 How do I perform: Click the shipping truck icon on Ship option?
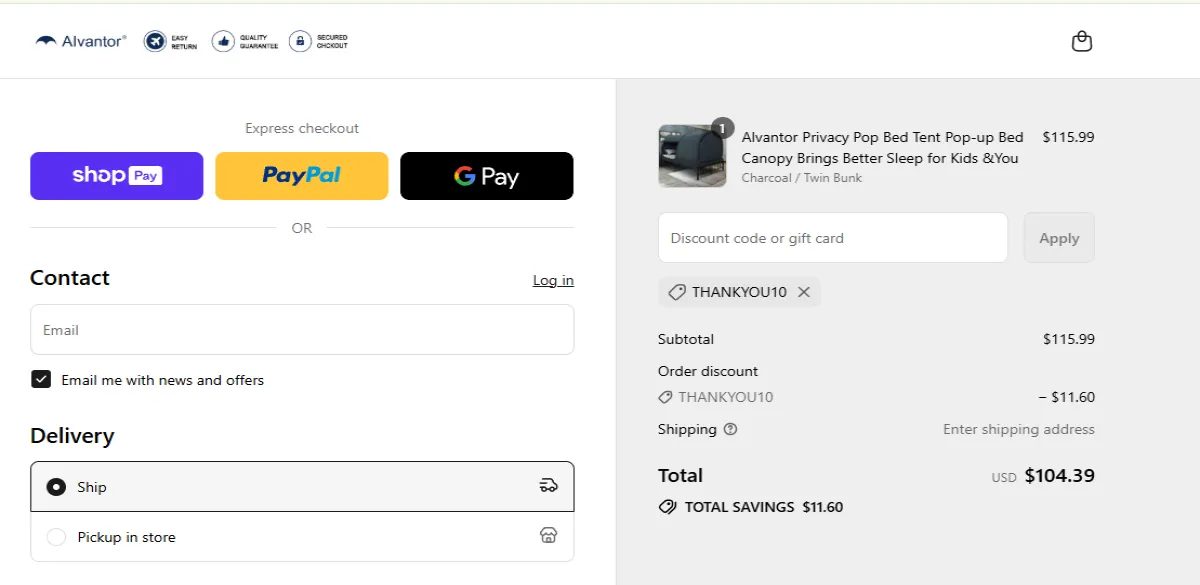pyautogui.click(x=548, y=486)
